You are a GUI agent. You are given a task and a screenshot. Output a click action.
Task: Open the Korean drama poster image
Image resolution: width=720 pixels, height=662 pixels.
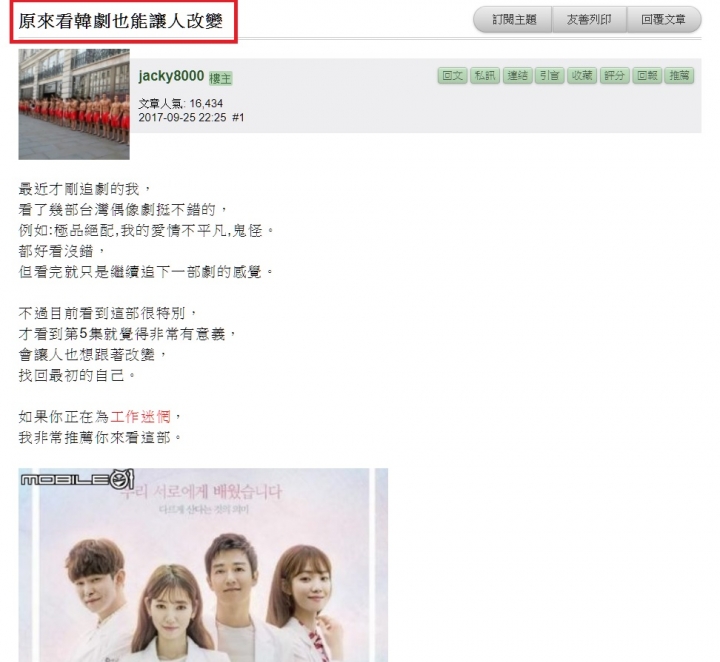[x=203, y=565]
